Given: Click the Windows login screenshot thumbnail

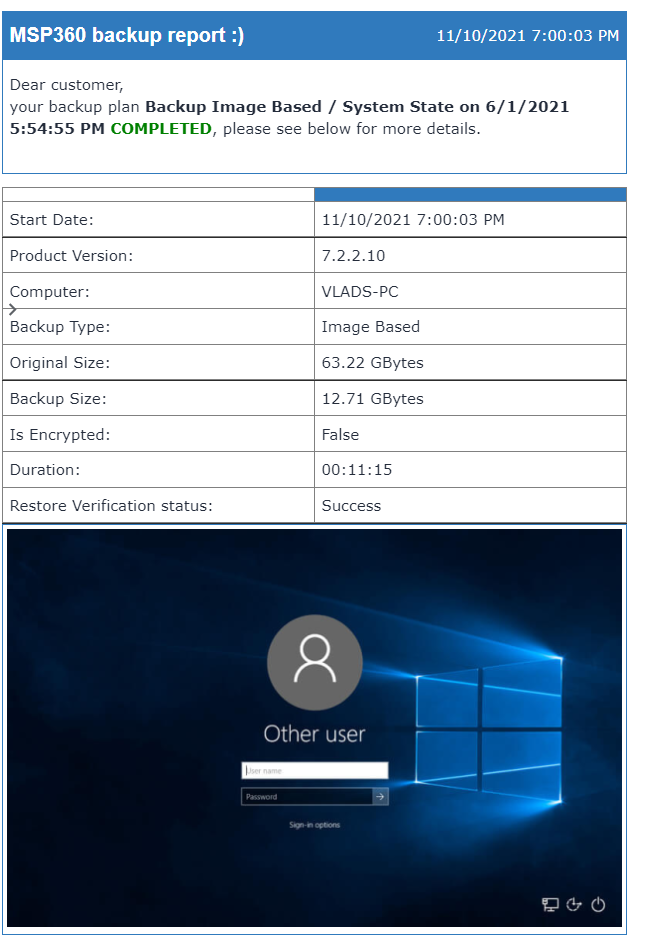Looking at the screenshot, I should (314, 727).
